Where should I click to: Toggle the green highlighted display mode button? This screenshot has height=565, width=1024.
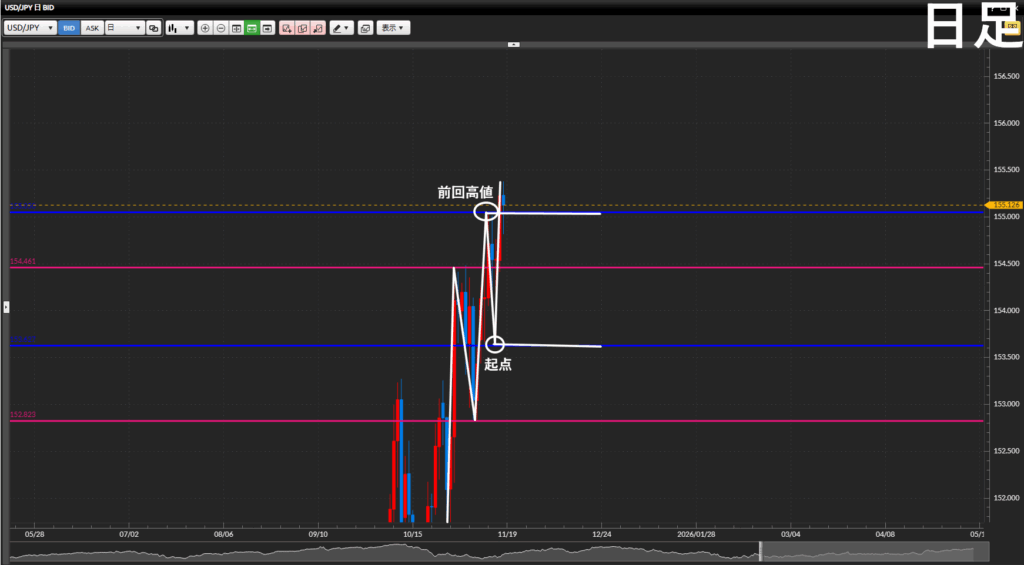click(x=253, y=28)
